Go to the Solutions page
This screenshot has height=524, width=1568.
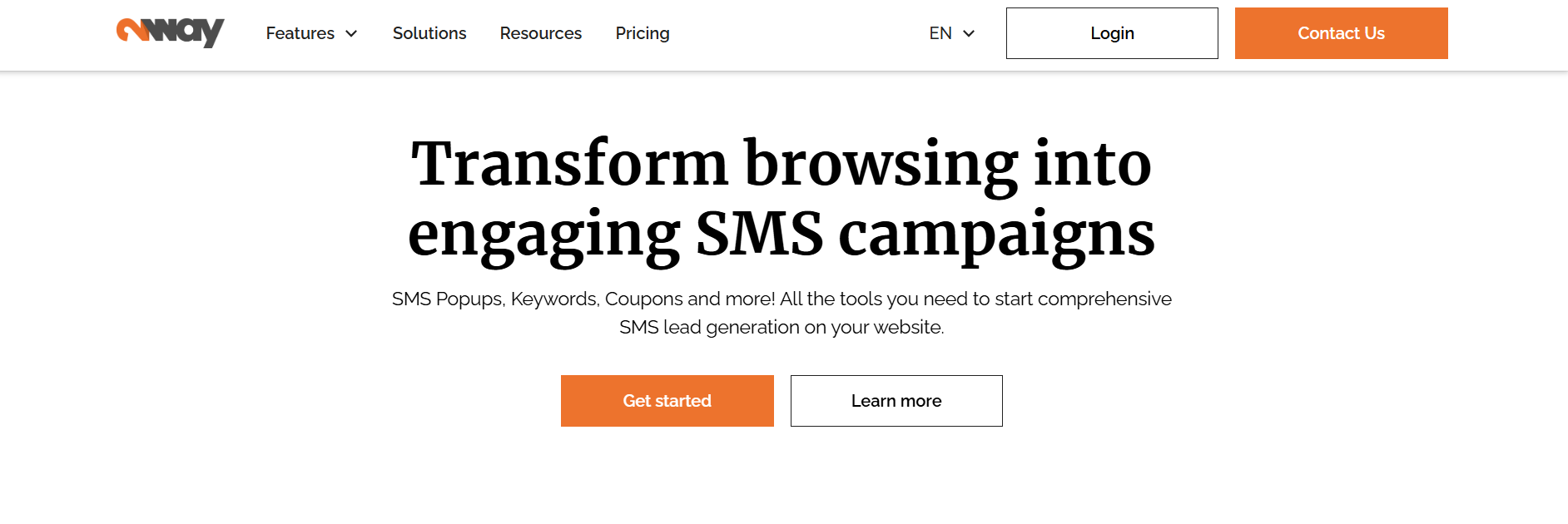coord(429,33)
